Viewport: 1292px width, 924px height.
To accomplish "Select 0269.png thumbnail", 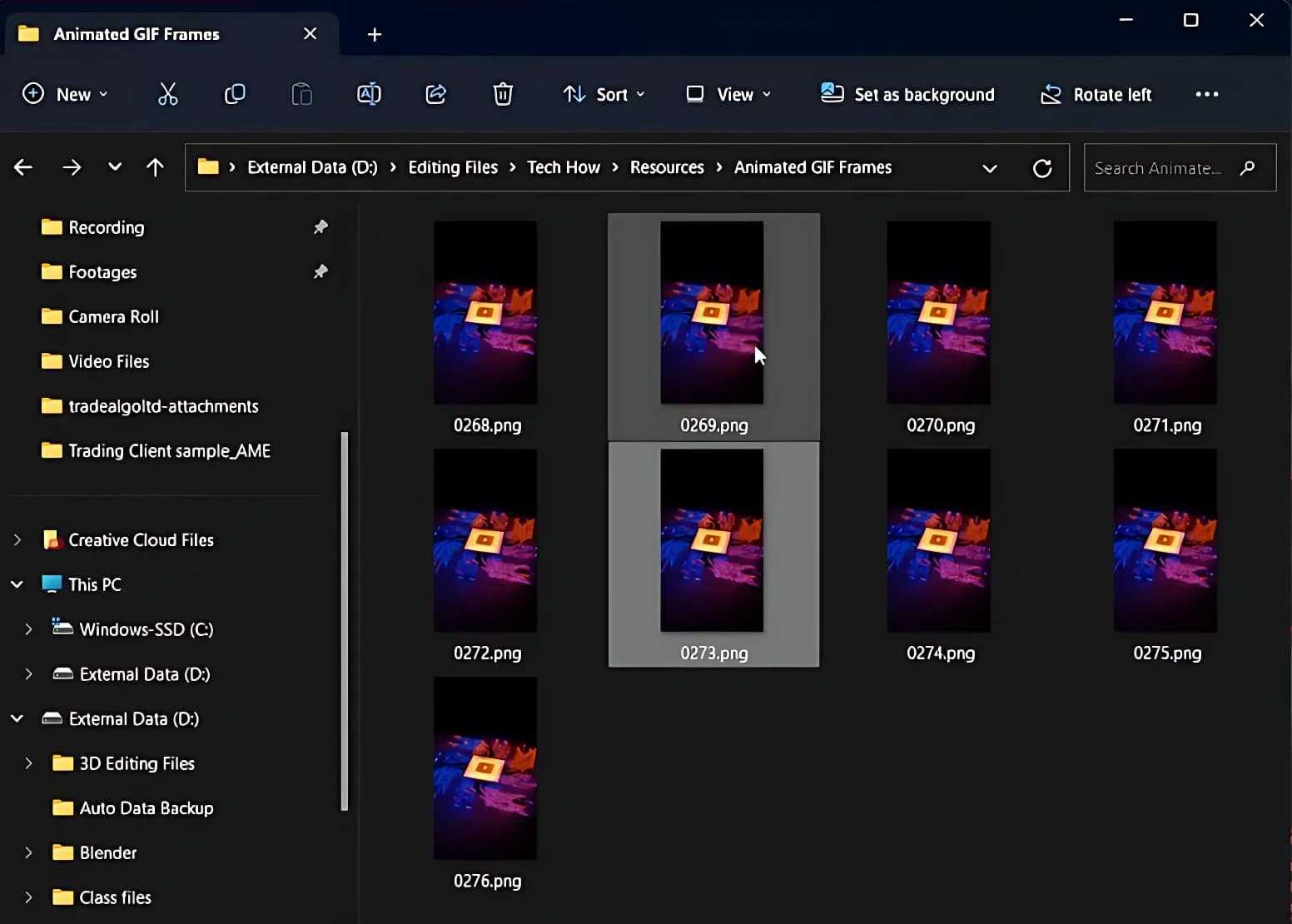I will coord(712,312).
